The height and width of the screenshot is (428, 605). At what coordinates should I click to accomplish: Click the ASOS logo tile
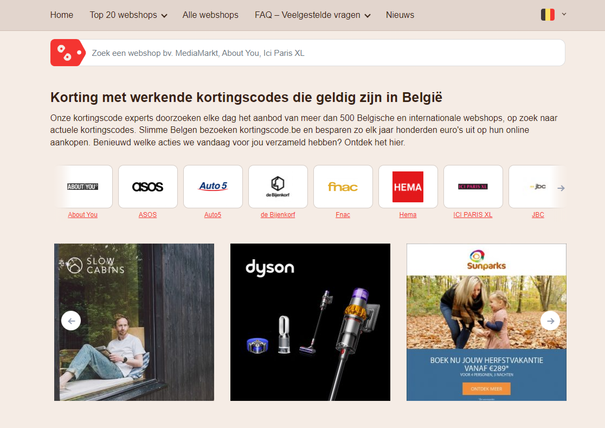point(148,187)
